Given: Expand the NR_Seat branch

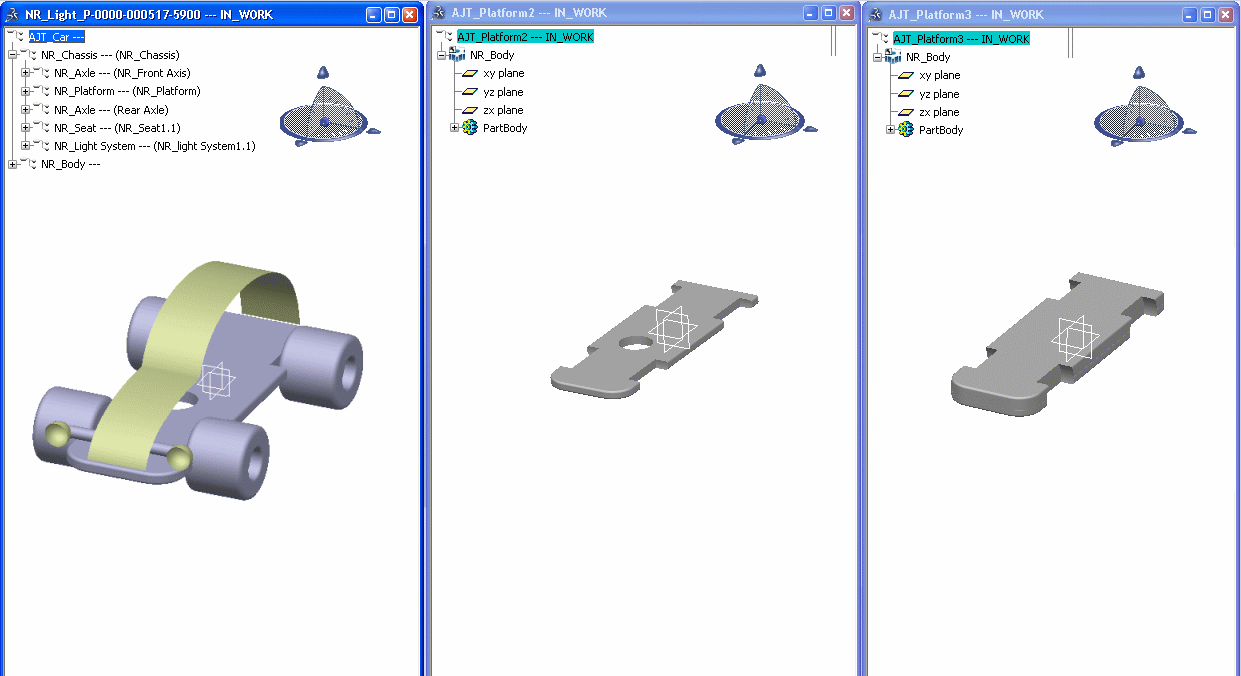Looking at the screenshot, I should [26, 128].
